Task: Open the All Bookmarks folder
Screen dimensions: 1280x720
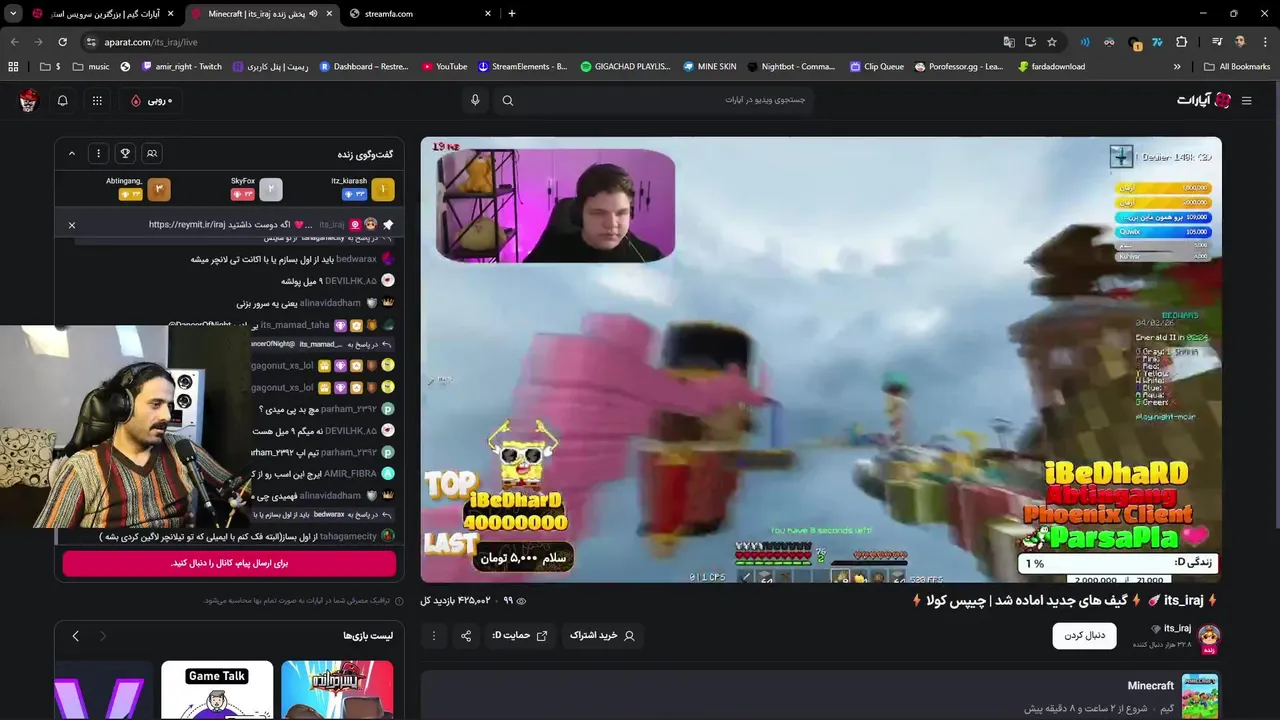Action: [x=1237, y=67]
